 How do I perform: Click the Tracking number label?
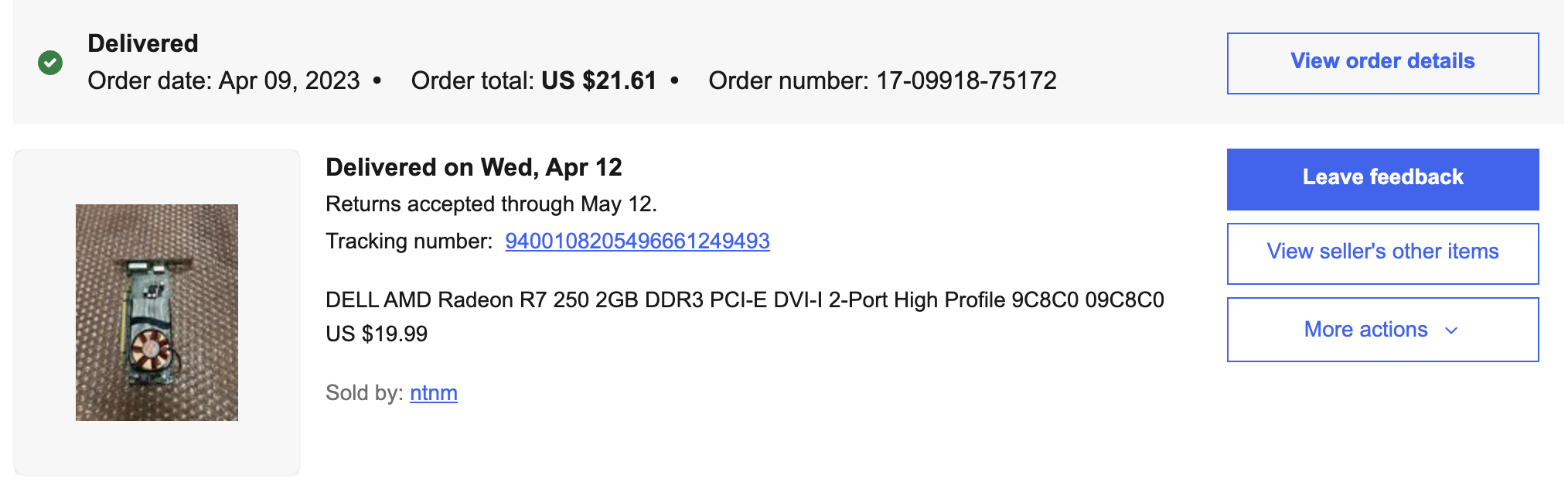[409, 241]
